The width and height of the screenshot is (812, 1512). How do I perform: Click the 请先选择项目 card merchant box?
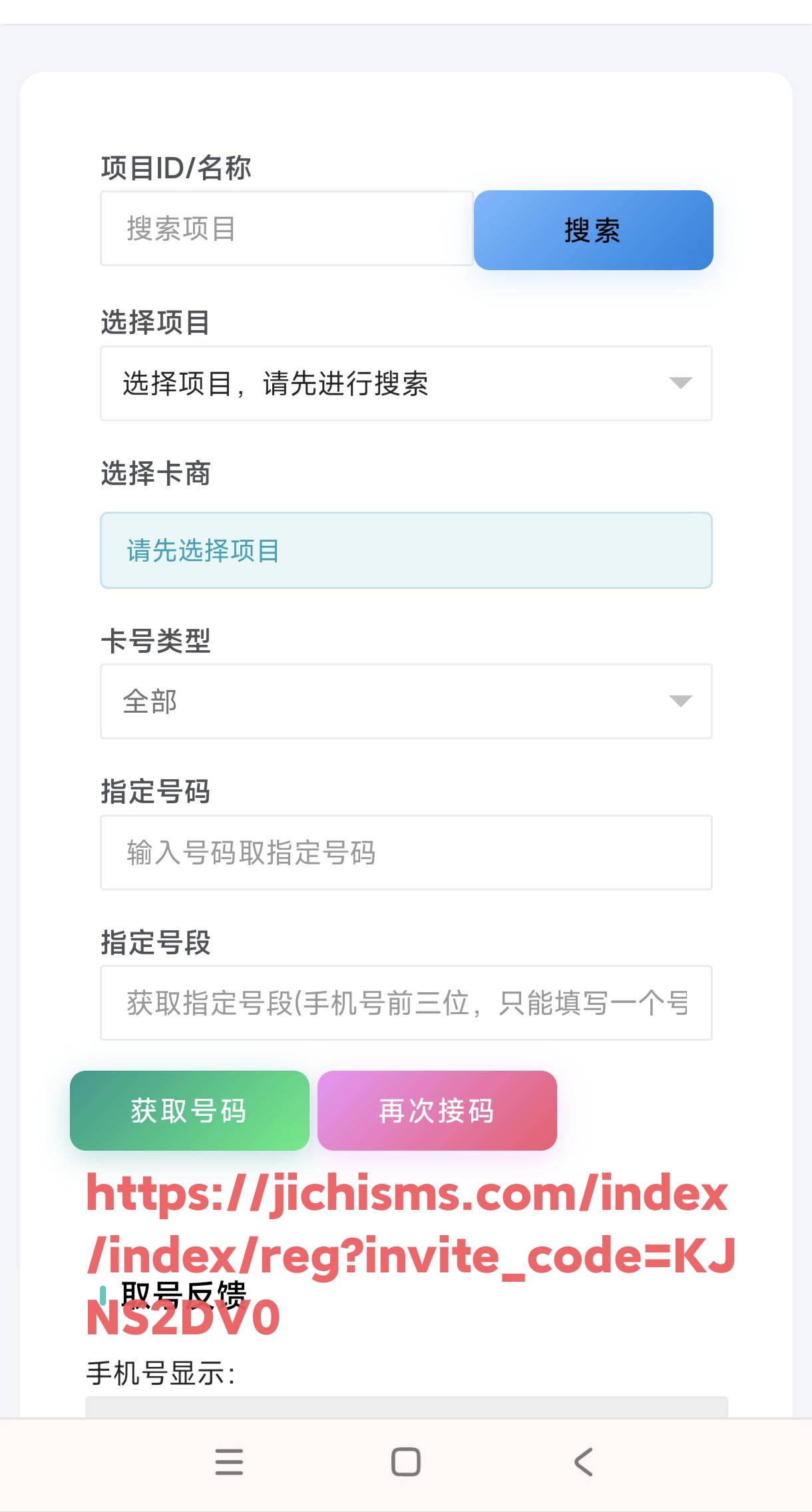pos(406,550)
